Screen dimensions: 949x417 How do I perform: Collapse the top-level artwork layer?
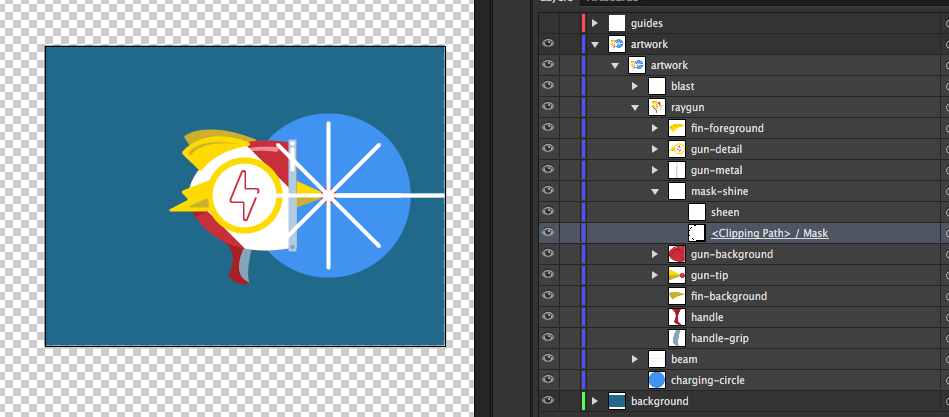(595, 44)
